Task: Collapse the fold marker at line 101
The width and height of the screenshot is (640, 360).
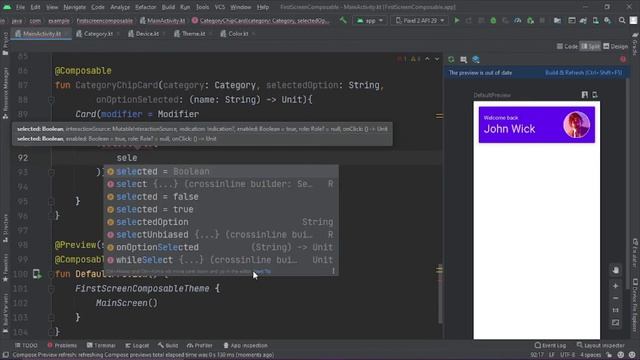Action: tap(51, 289)
